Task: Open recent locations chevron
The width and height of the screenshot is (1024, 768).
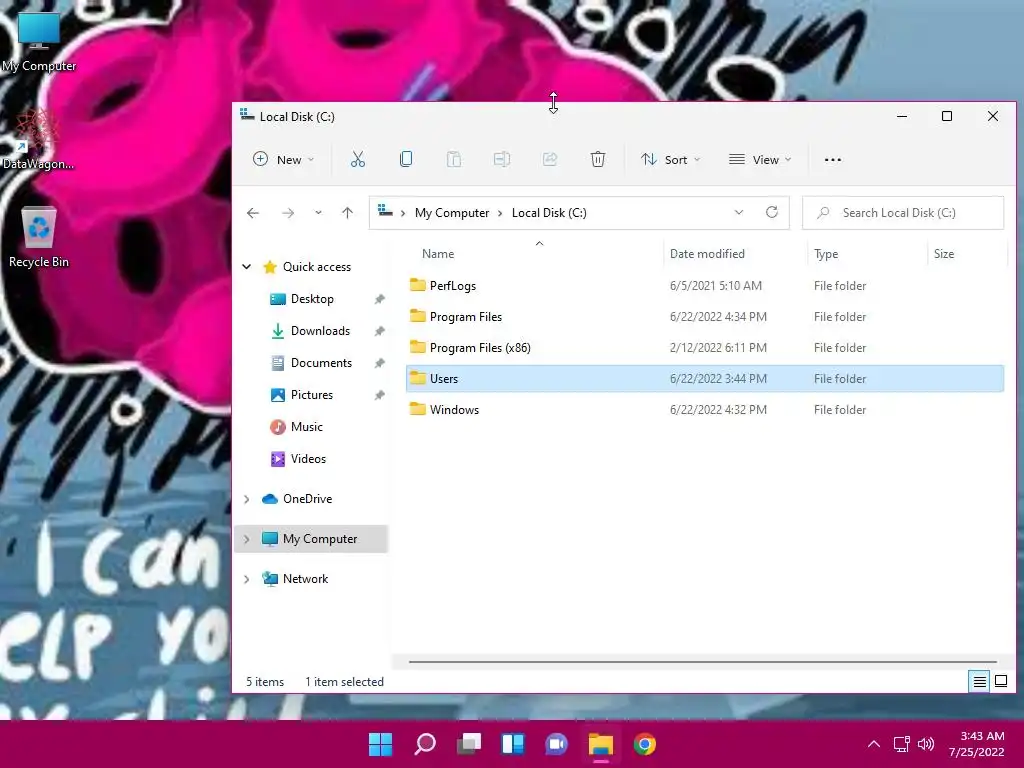Action: (x=318, y=213)
